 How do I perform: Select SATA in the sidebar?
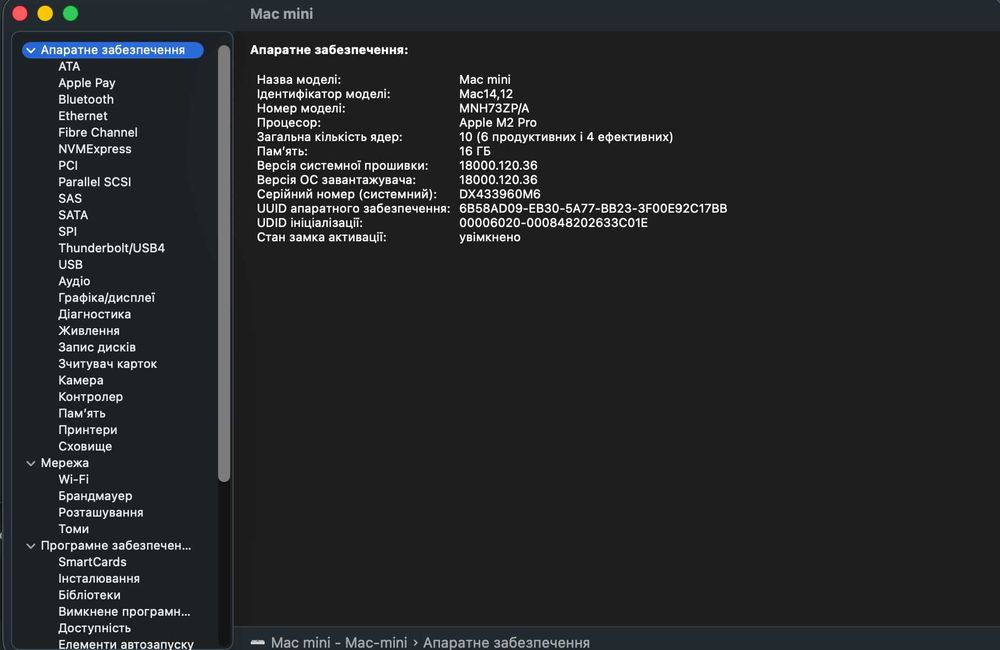[73, 215]
